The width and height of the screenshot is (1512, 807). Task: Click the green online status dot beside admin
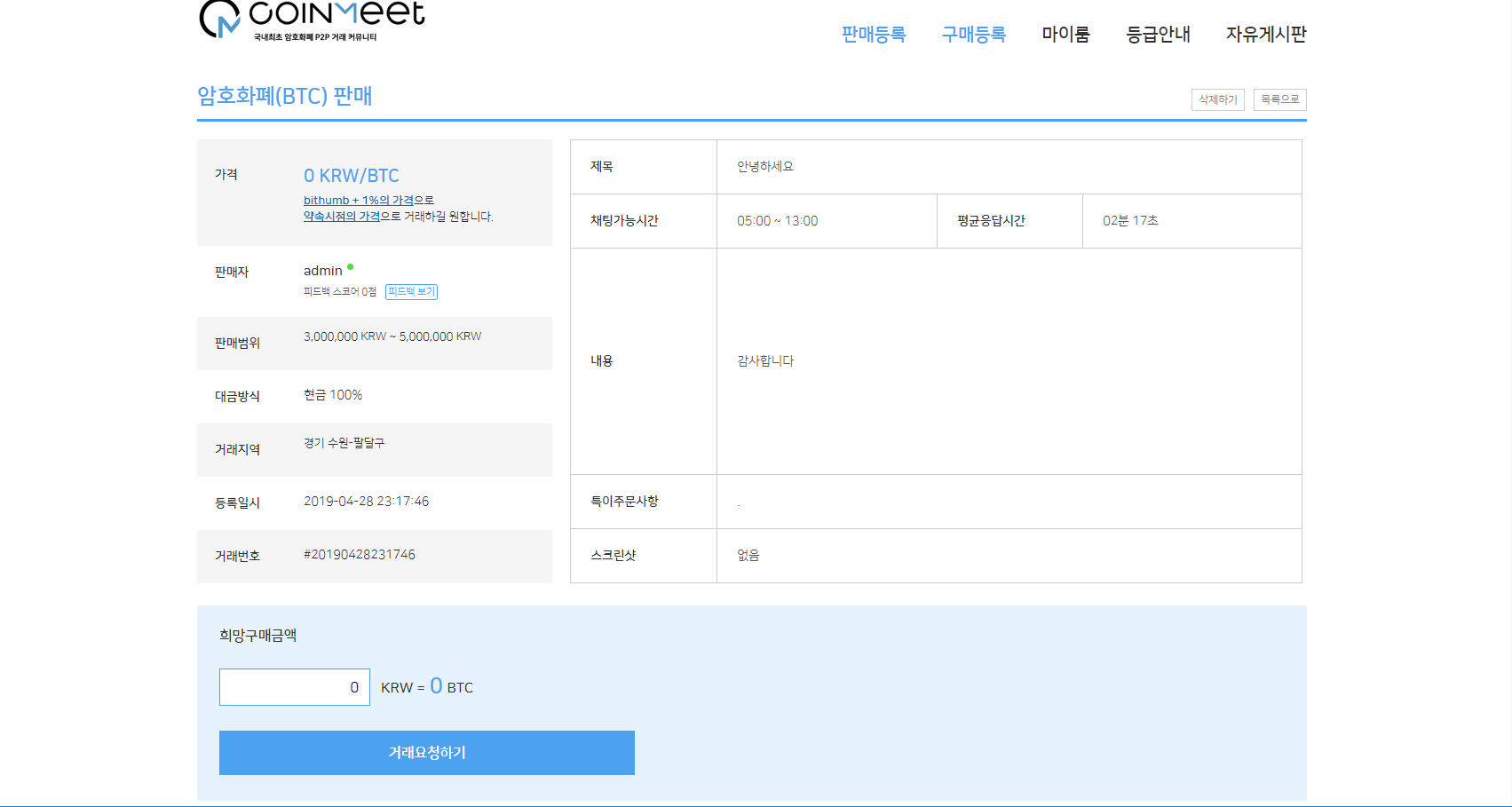pyautogui.click(x=350, y=266)
